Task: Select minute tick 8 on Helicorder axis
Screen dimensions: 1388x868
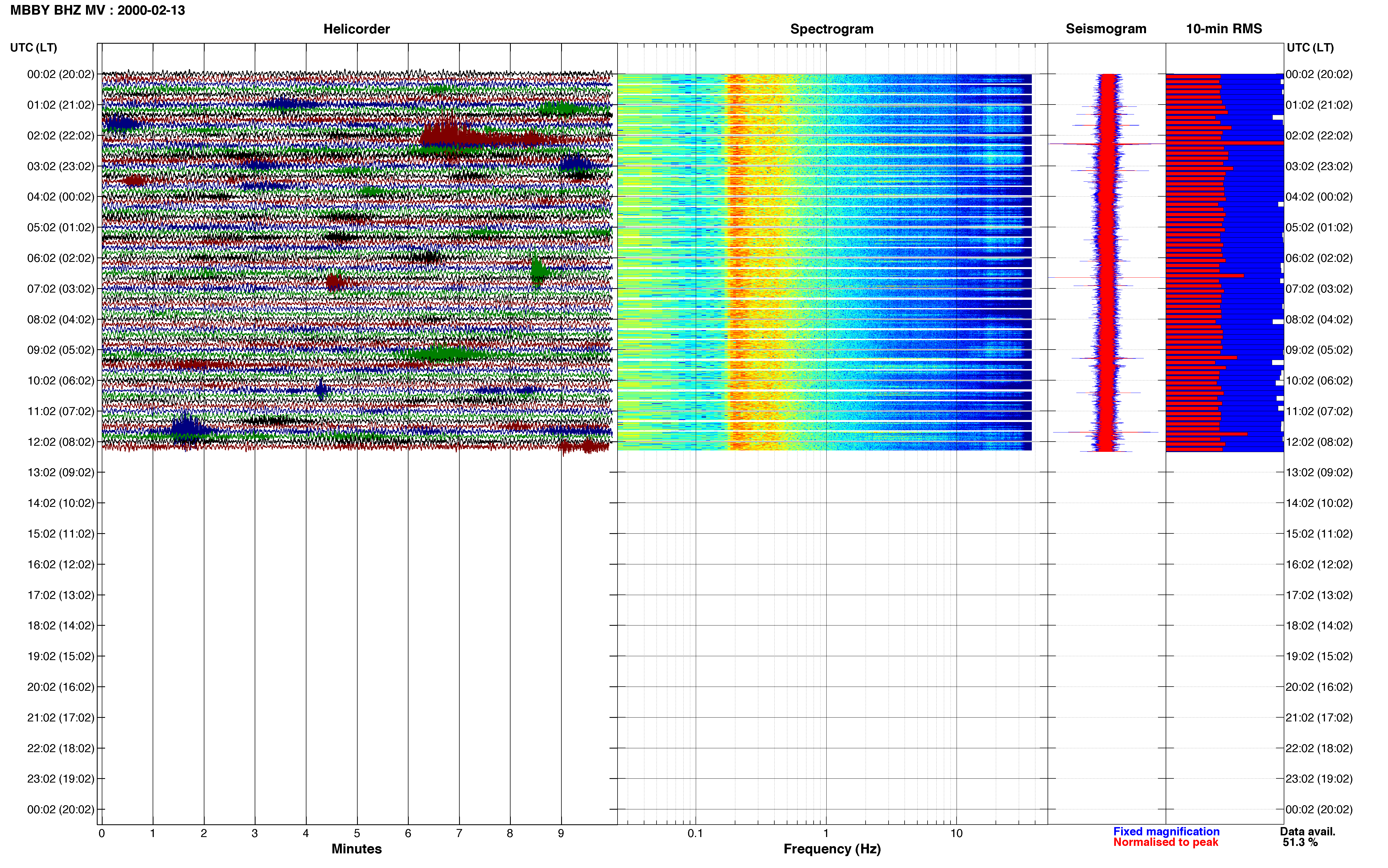Action: [510, 833]
